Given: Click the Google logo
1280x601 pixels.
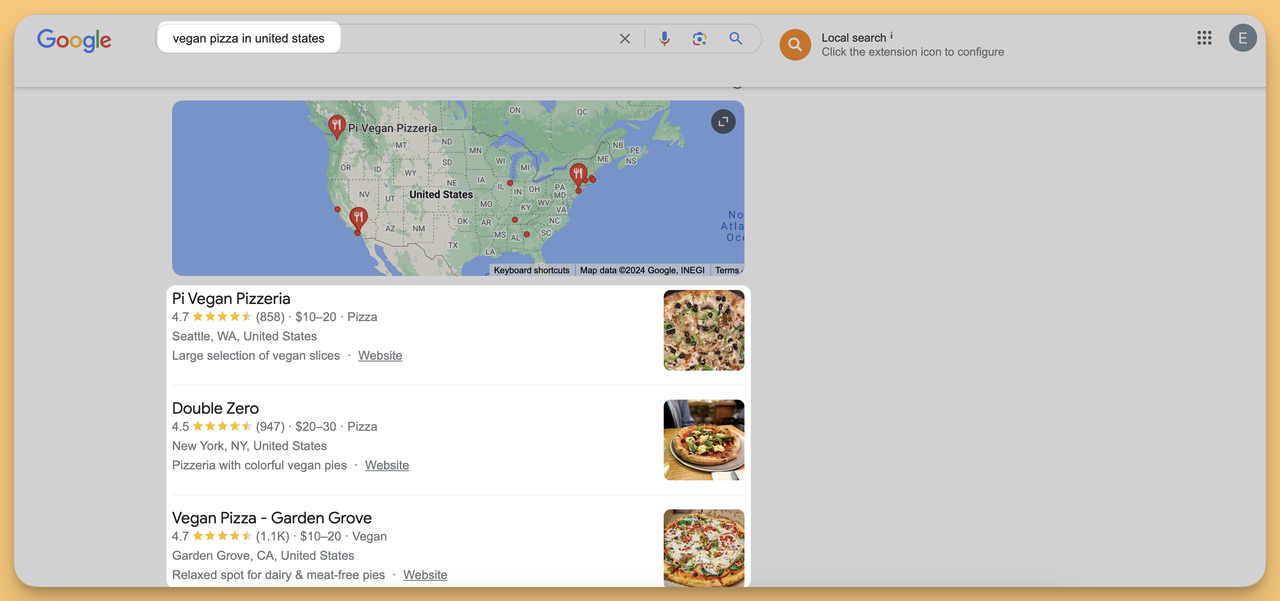Looking at the screenshot, I should (74, 39).
